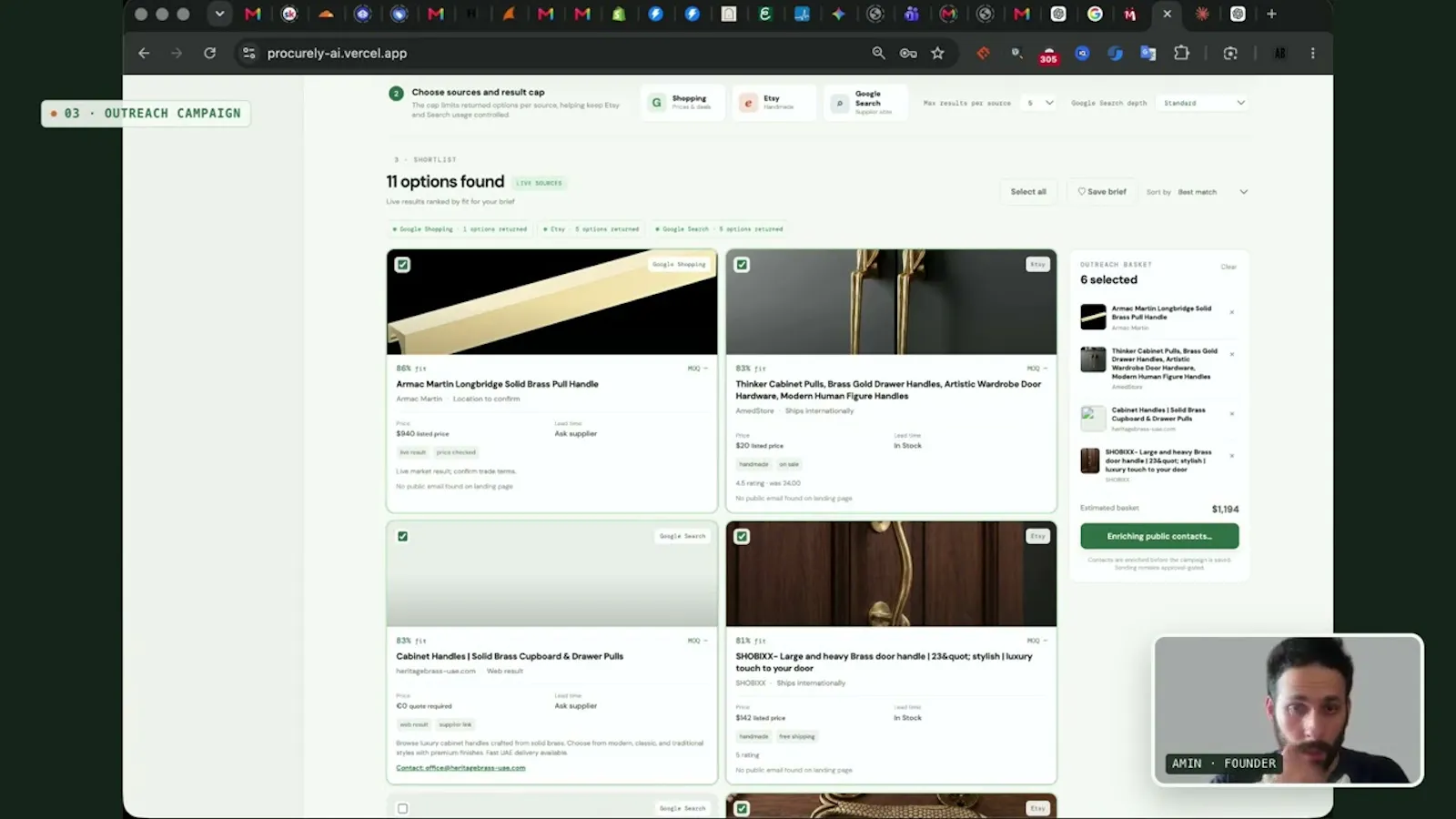Open the Chrome three-dot menu

coord(1312,53)
